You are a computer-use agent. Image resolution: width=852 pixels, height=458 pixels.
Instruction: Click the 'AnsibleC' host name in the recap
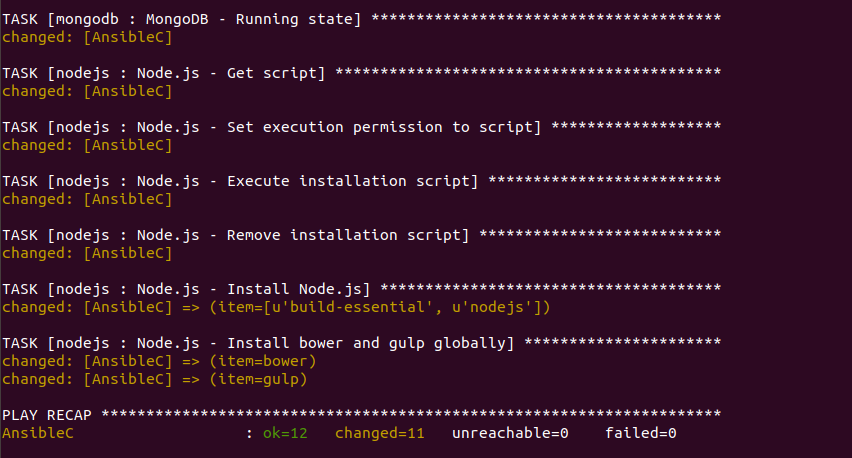[x=37, y=433]
